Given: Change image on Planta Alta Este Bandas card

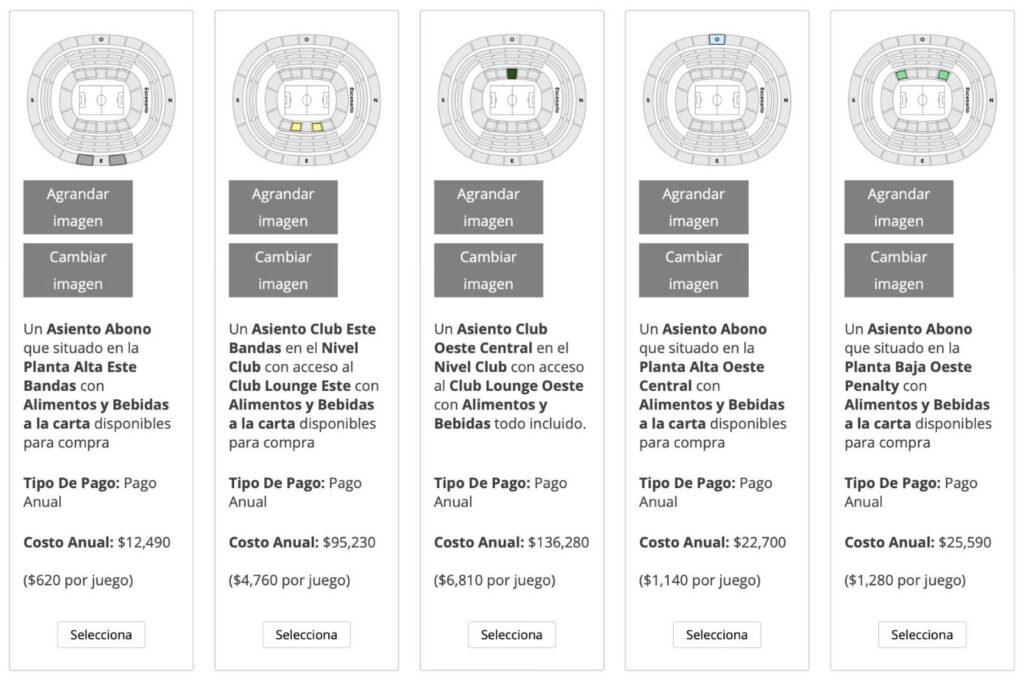Looking at the screenshot, I should click(x=78, y=270).
